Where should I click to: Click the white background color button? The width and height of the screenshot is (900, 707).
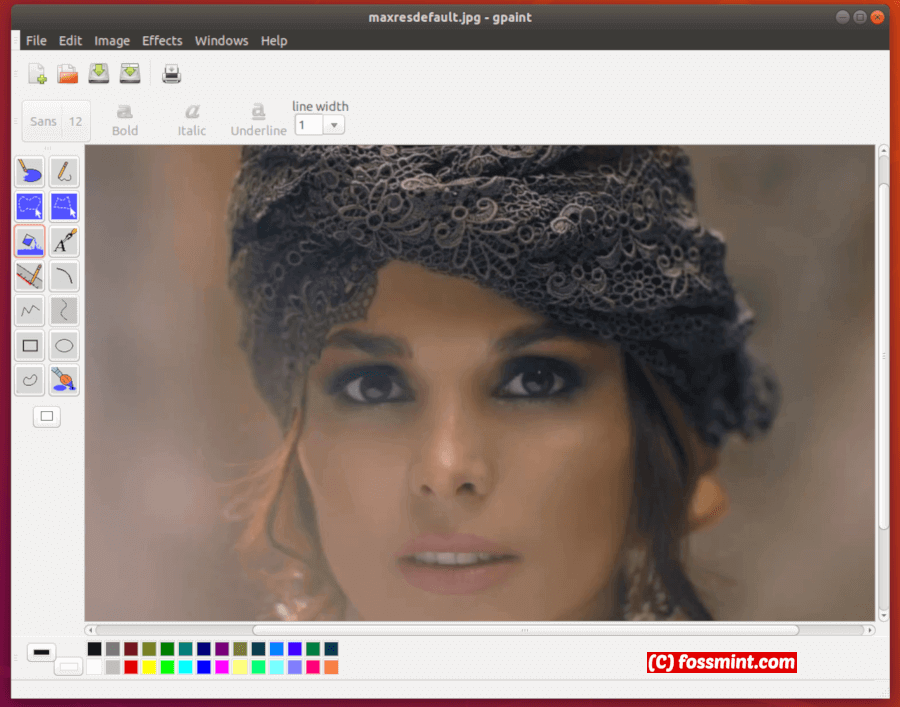coord(68,666)
